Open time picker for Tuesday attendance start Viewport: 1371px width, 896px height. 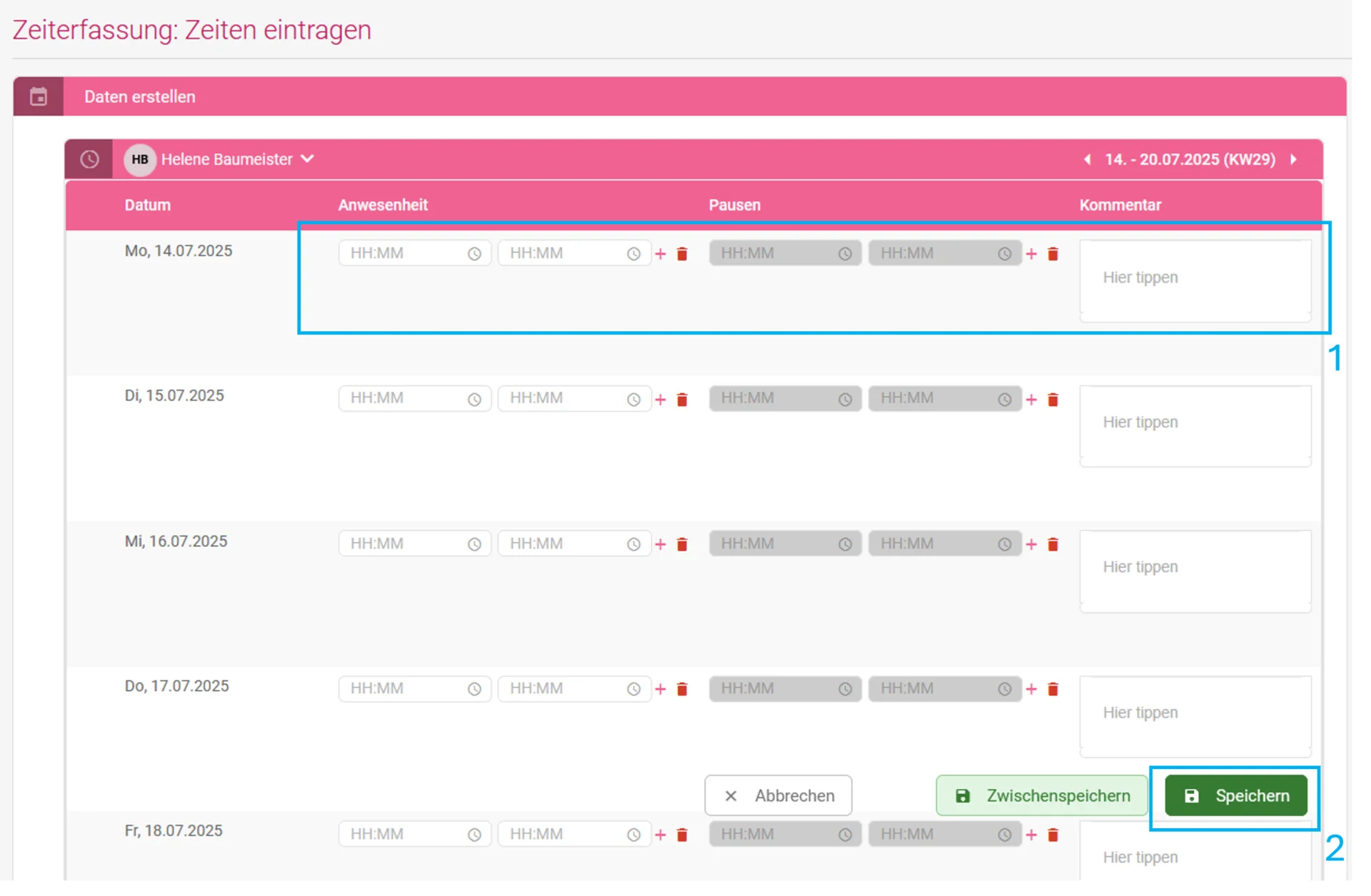tap(474, 399)
